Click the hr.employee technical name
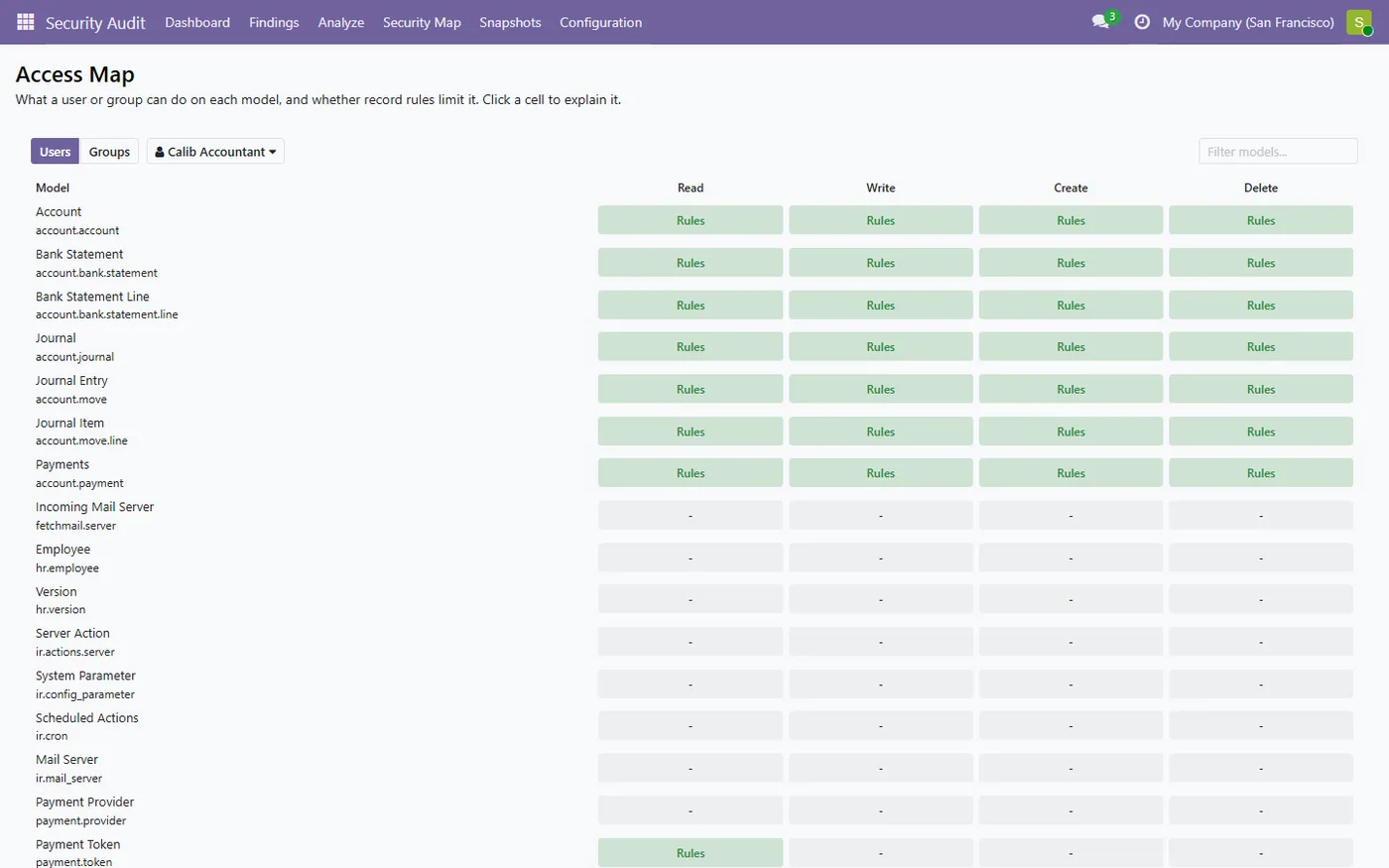The width and height of the screenshot is (1389, 868). 67,568
